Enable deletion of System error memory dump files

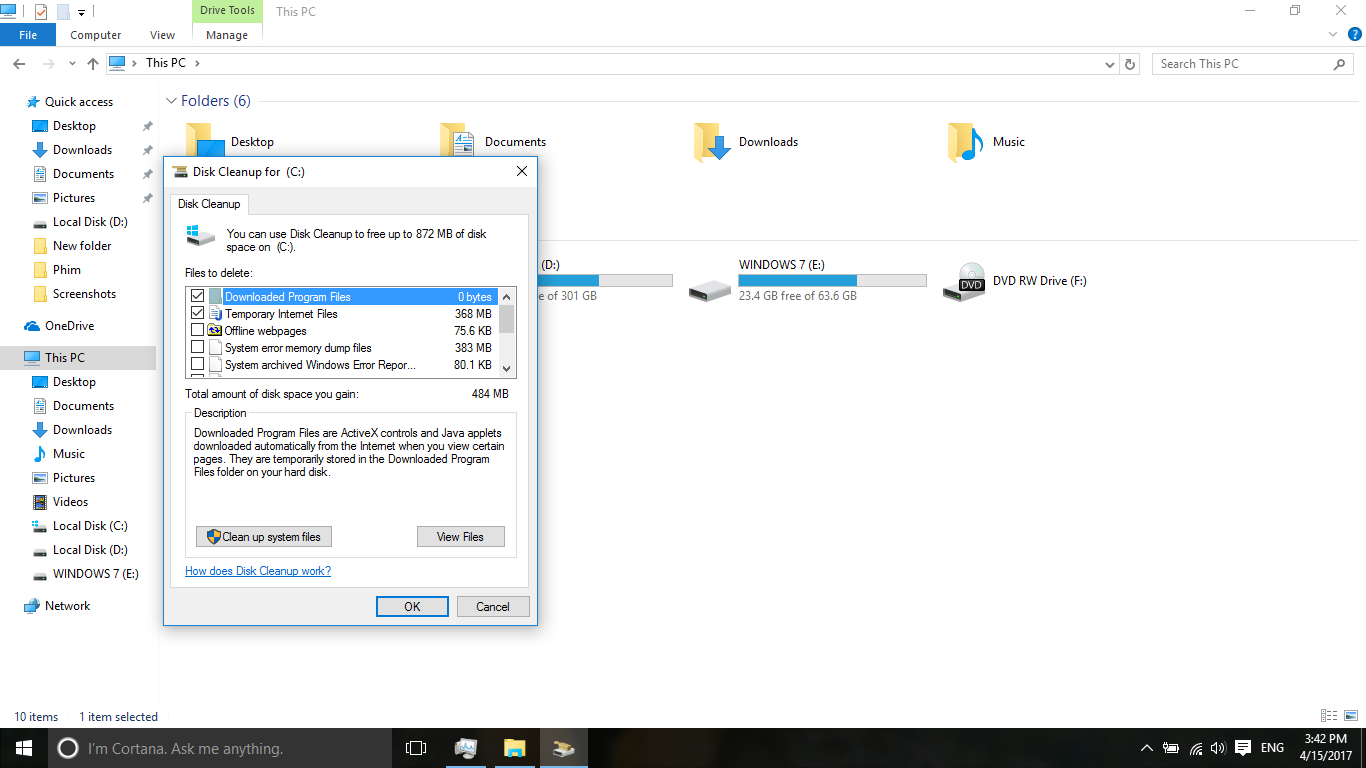click(x=197, y=347)
